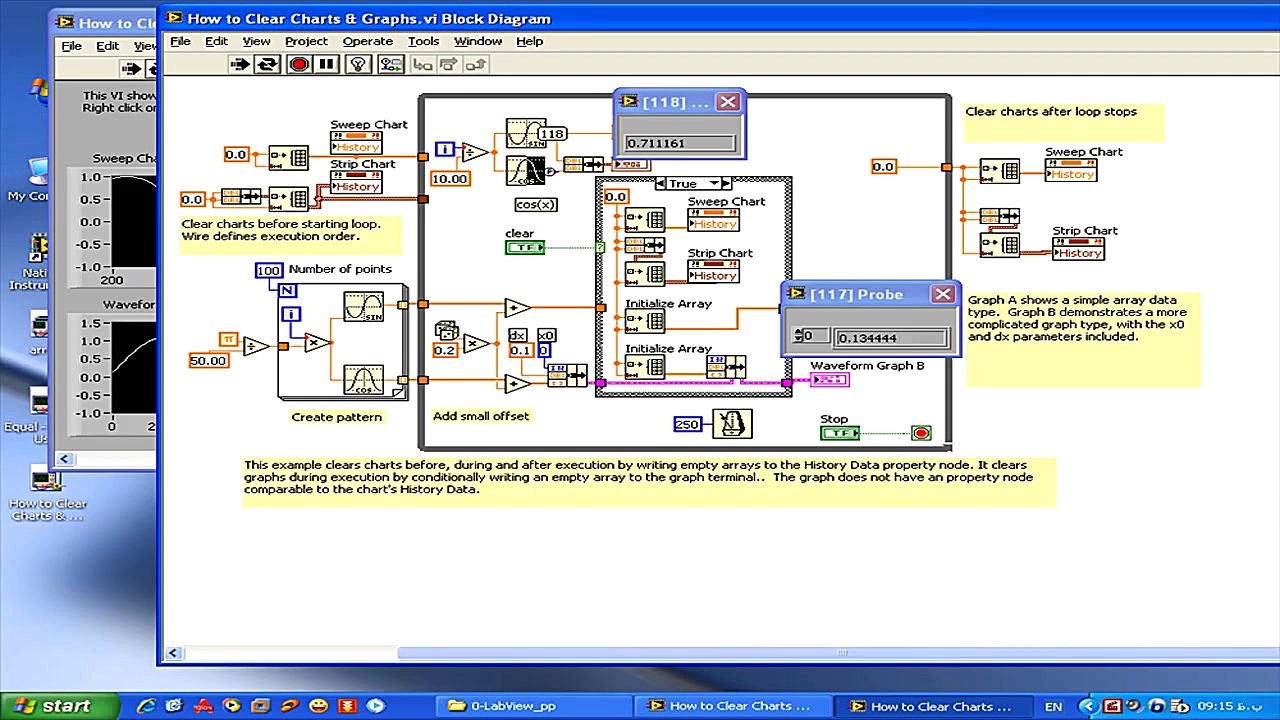
Task: Select the Stop boolean TF terminal
Action: pyautogui.click(x=839, y=433)
